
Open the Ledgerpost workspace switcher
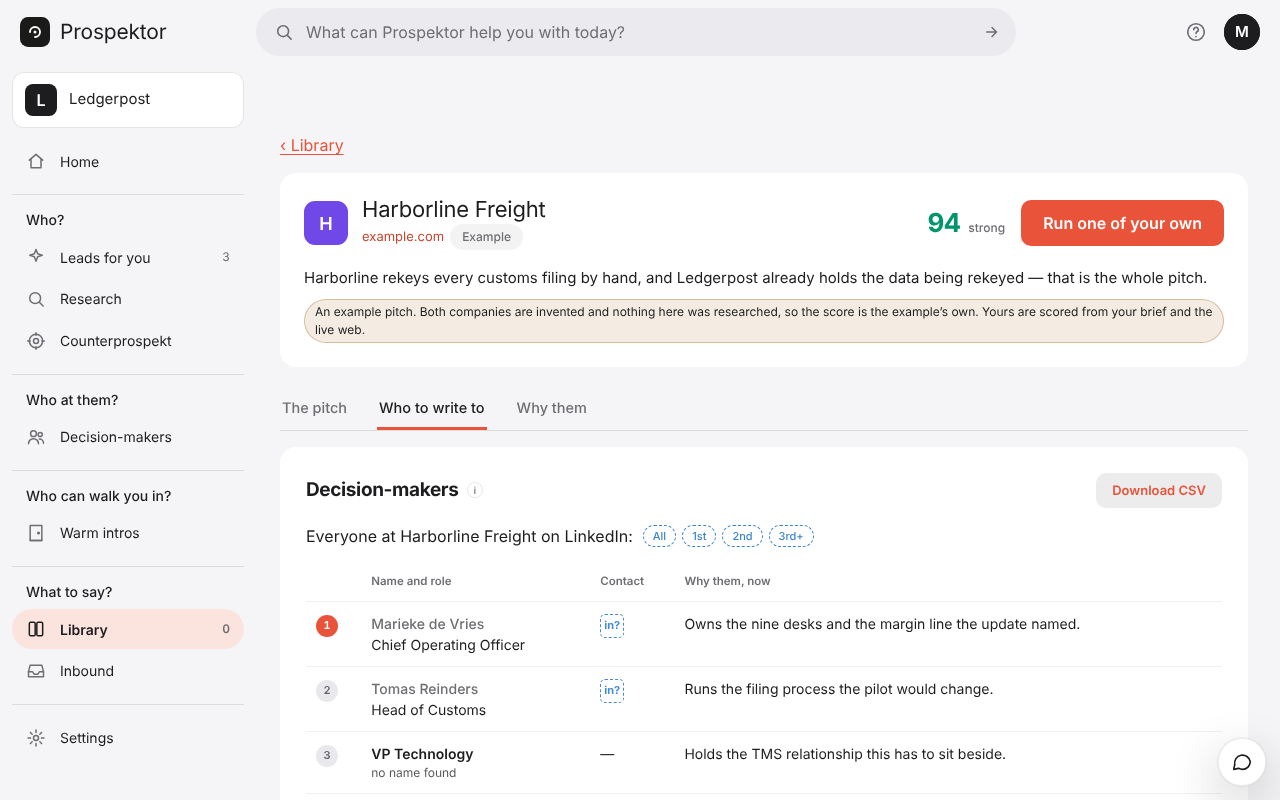point(128,100)
